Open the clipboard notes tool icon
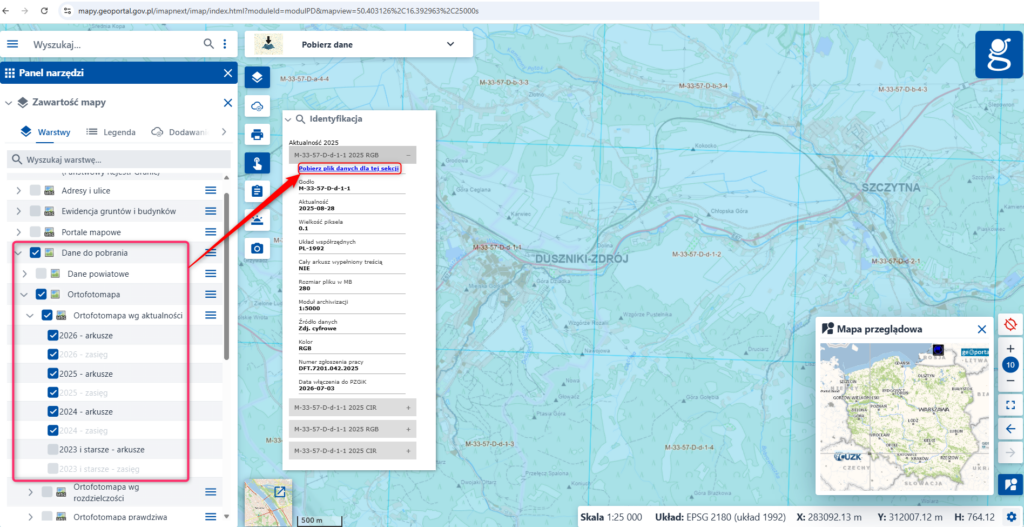1024x527 pixels. pos(257,191)
